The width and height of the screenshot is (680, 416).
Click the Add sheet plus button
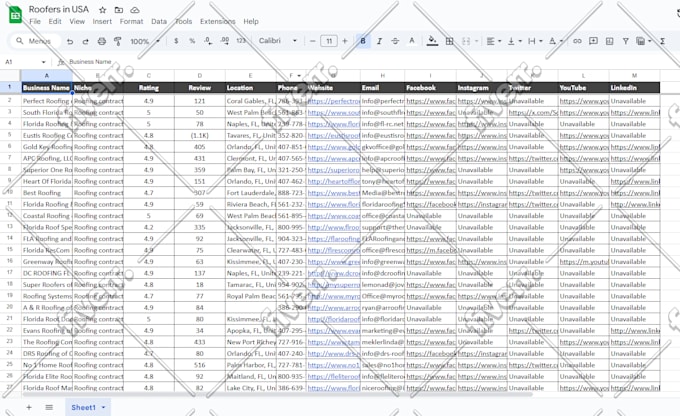29,407
